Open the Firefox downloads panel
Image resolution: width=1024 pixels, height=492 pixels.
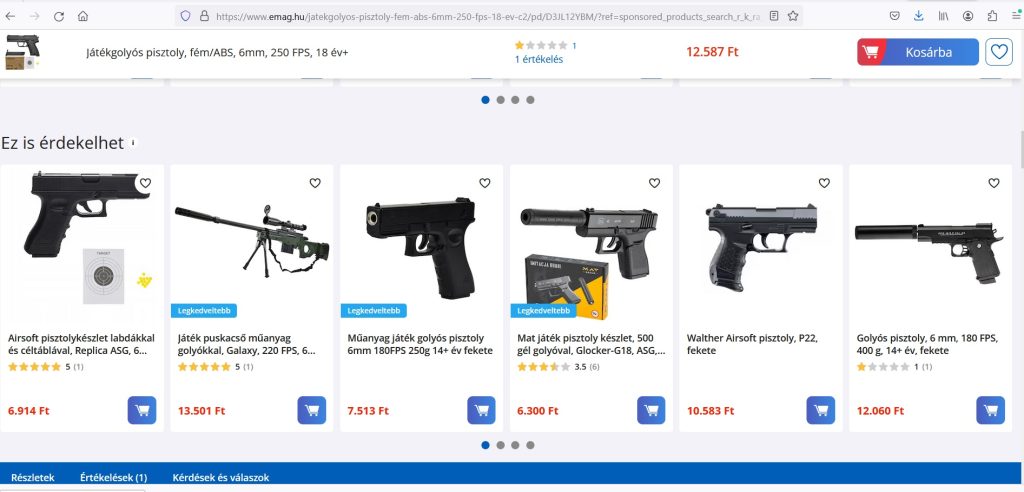pyautogui.click(x=919, y=16)
